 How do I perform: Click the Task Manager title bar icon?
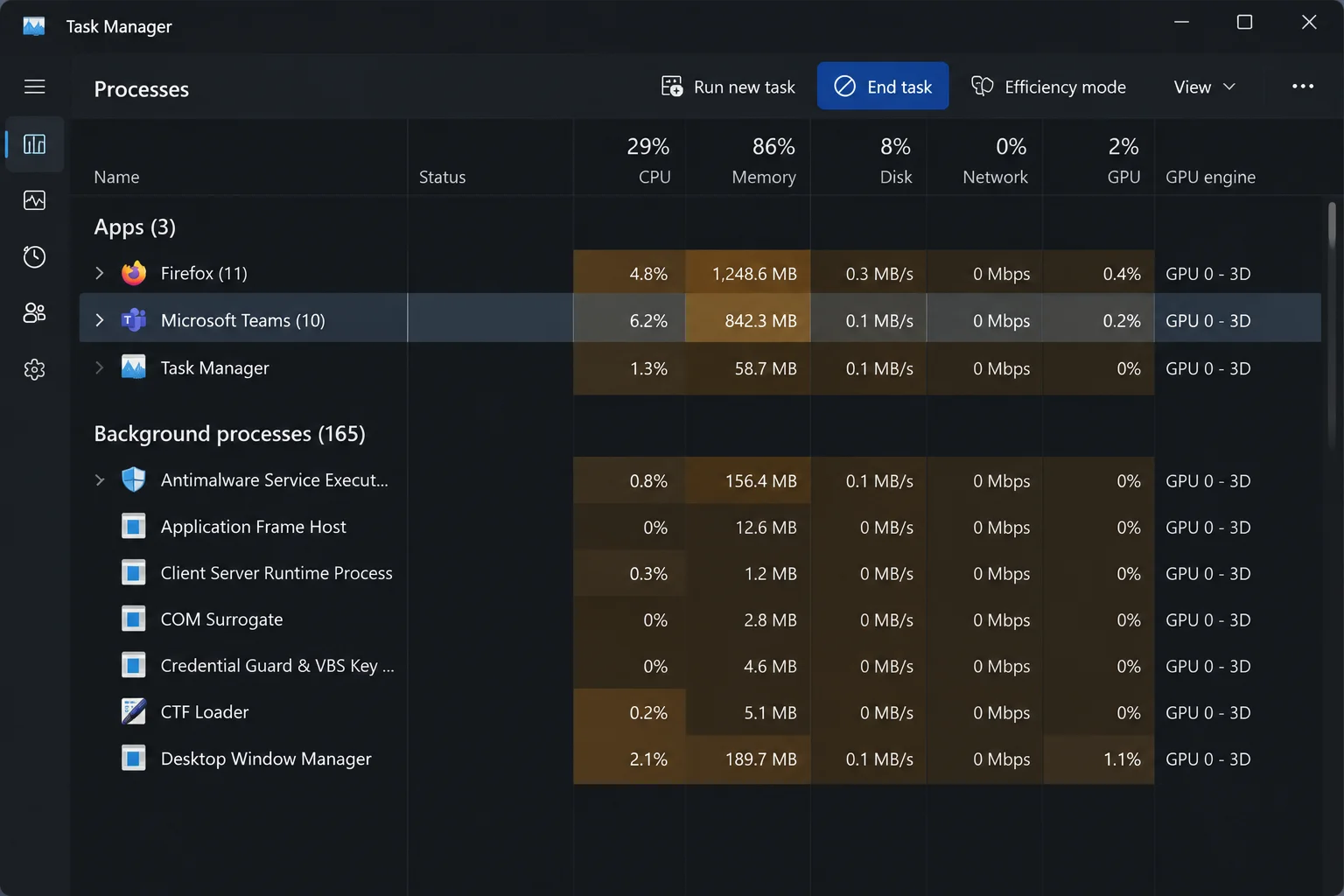click(34, 25)
